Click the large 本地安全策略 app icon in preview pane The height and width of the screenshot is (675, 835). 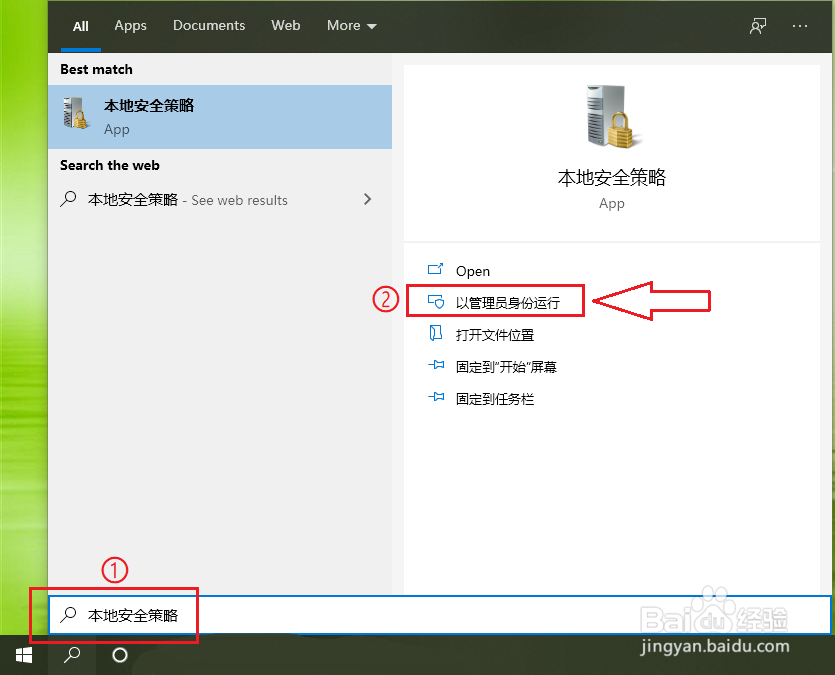pyautogui.click(x=611, y=116)
